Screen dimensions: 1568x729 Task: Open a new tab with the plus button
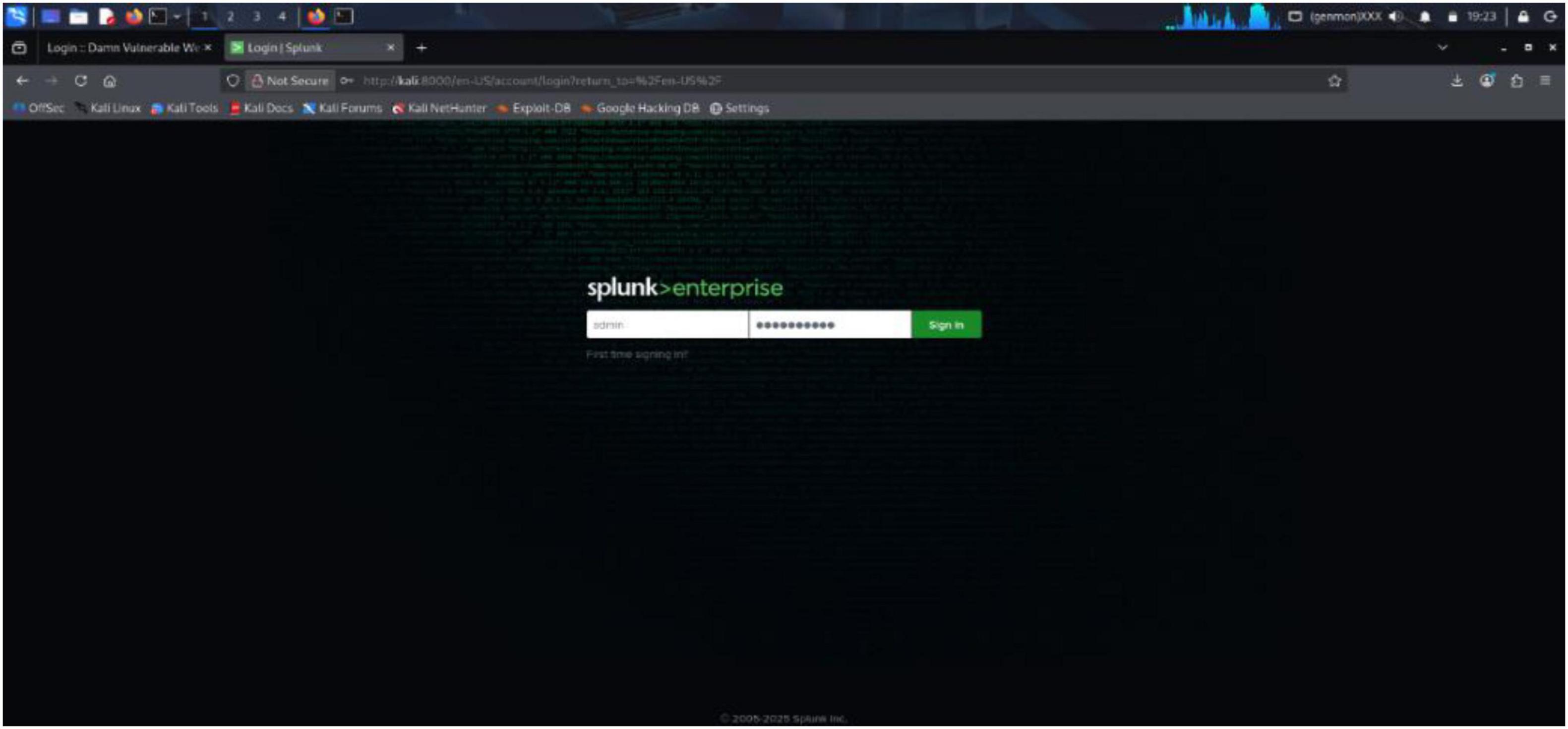click(421, 48)
